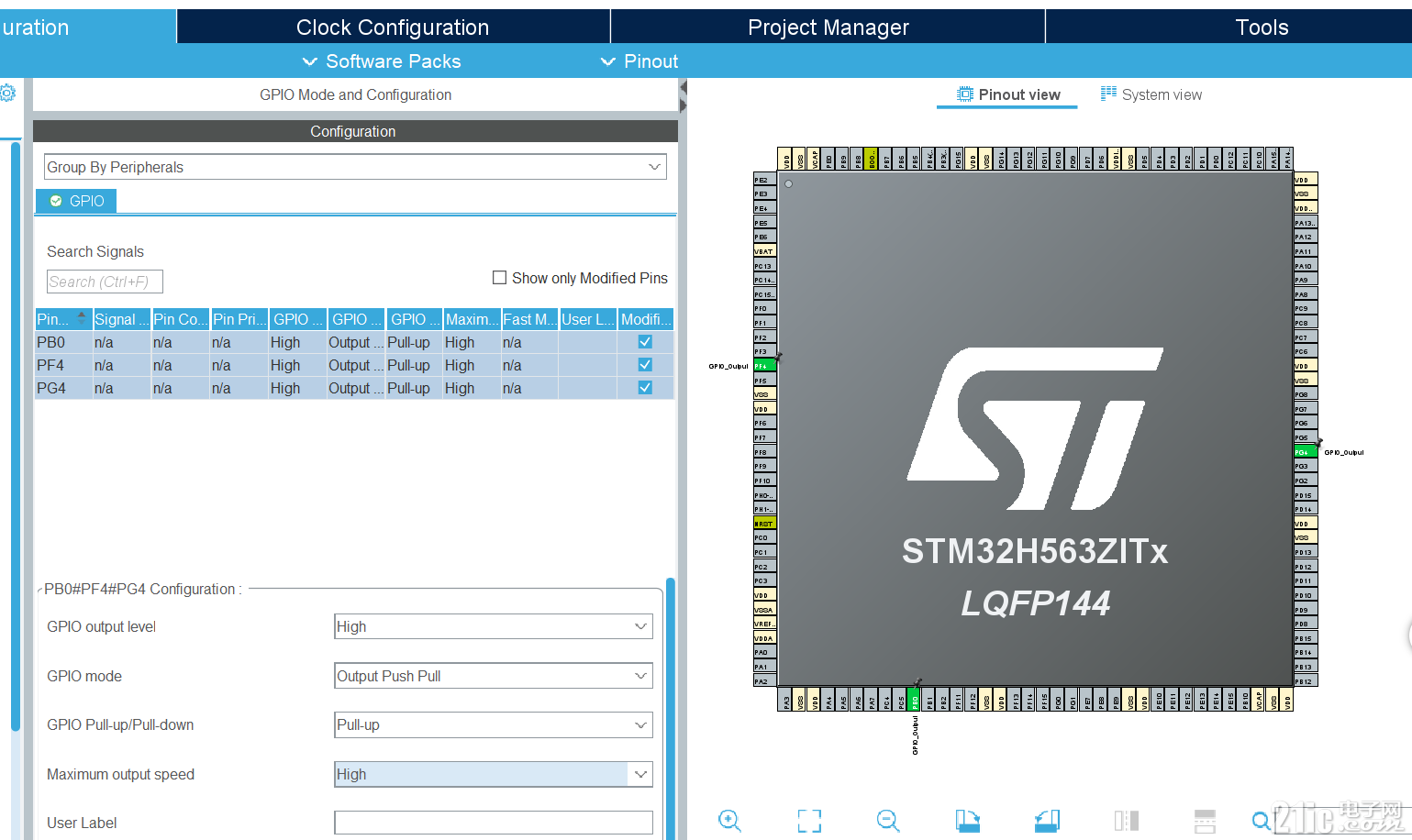
Task: Click the zoom in magnifier icon
Action: (729, 821)
